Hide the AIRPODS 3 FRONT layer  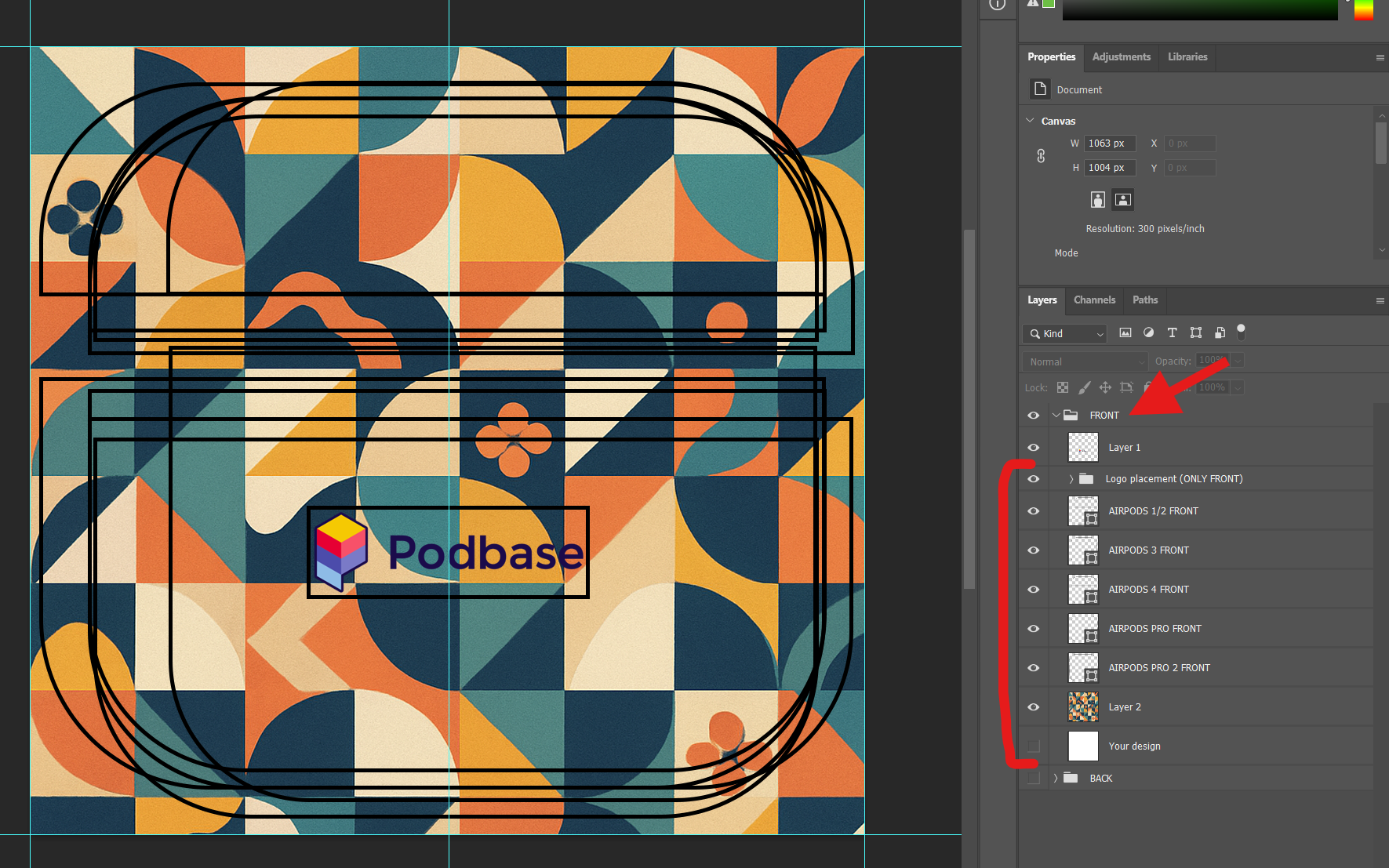tap(1034, 550)
